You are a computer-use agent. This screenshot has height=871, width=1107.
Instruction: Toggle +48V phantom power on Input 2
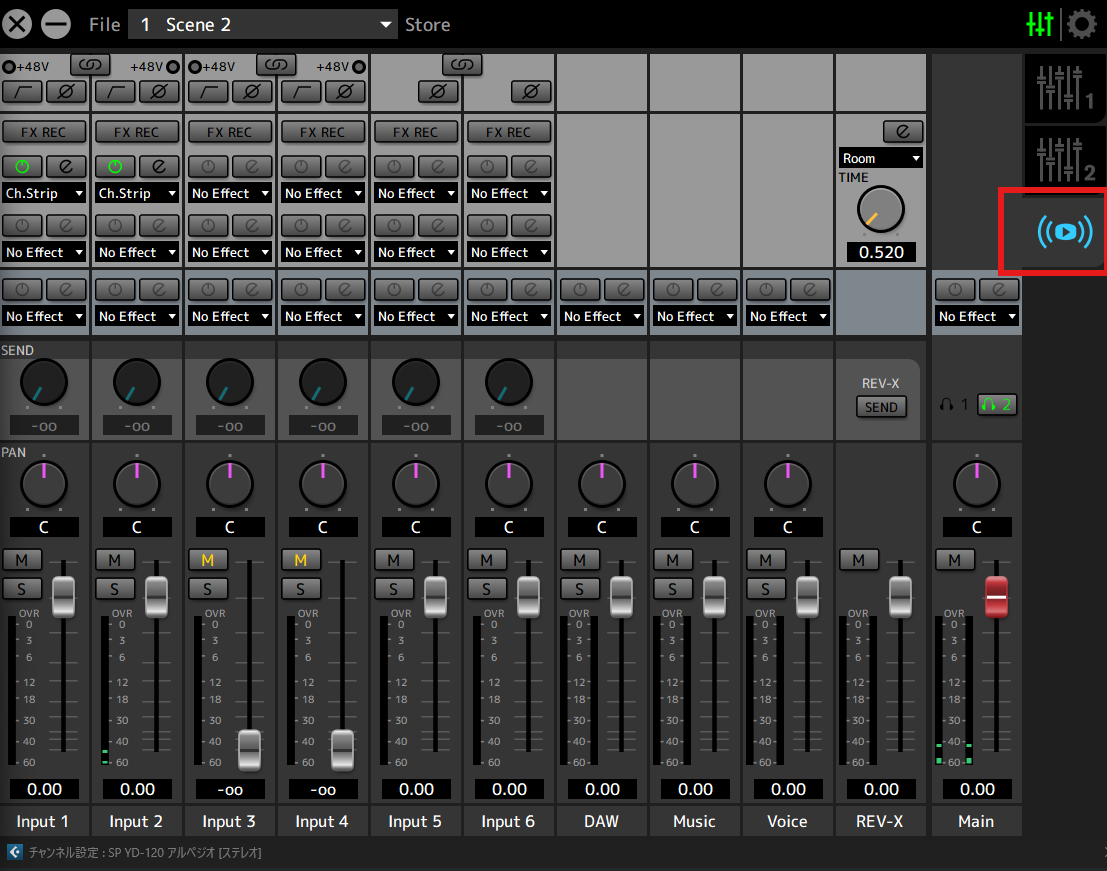point(173,67)
